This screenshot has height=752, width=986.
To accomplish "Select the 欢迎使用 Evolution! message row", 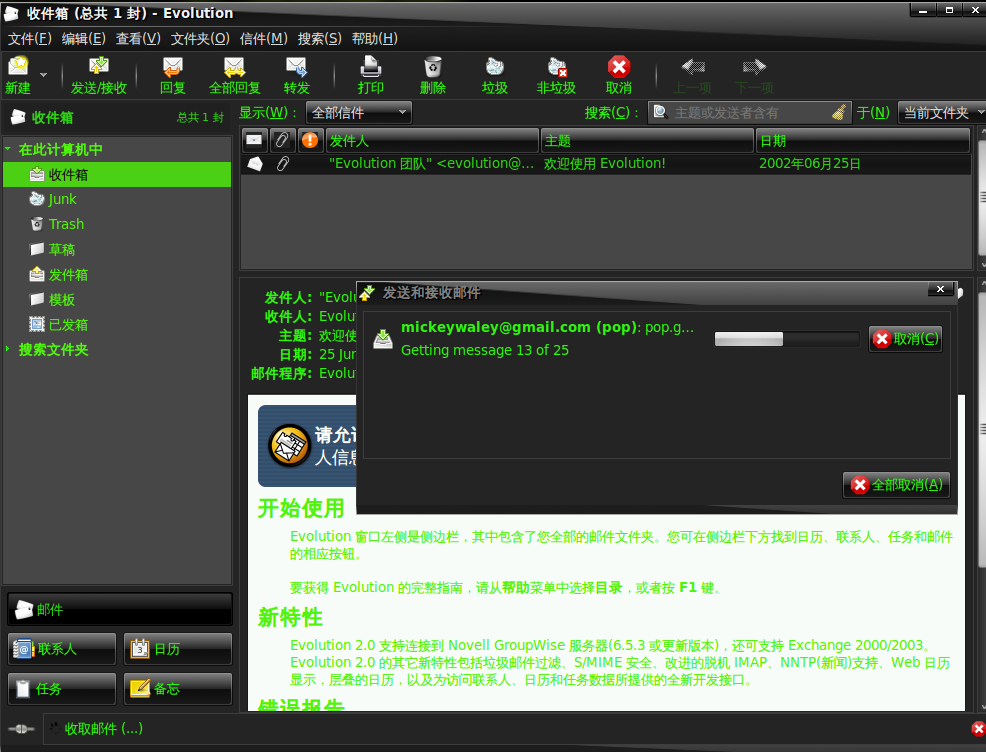I will click(x=607, y=164).
